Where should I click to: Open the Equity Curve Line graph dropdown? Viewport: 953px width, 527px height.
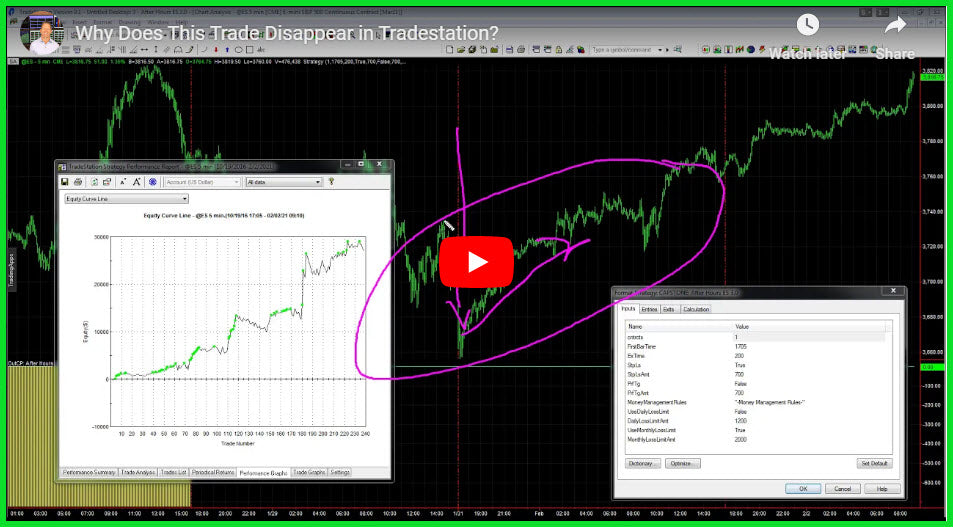126,199
